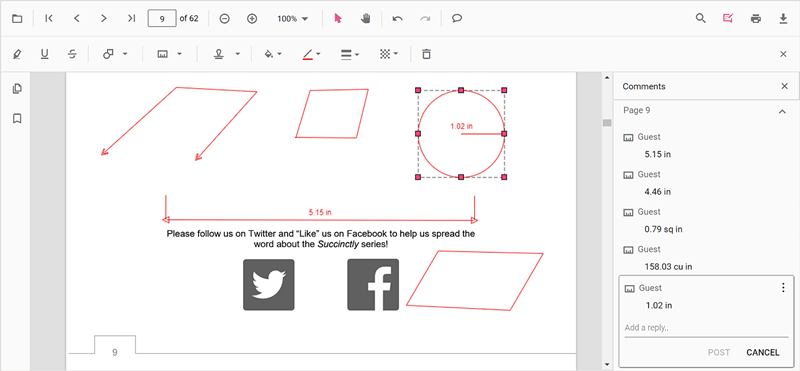Collapse the Page 9 comments group
The image size is (800, 371).
782,111
